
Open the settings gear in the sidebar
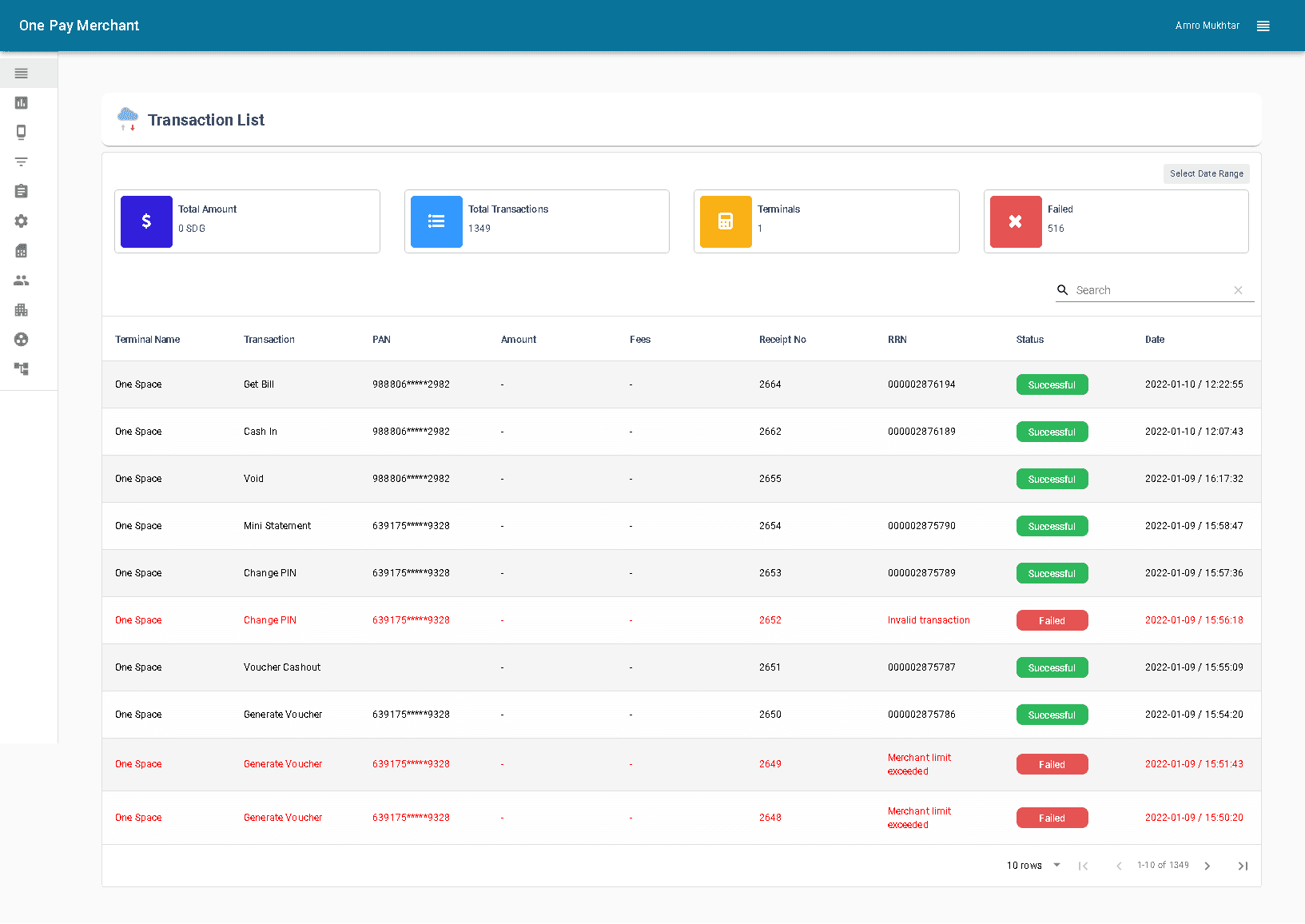pos(21,221)
